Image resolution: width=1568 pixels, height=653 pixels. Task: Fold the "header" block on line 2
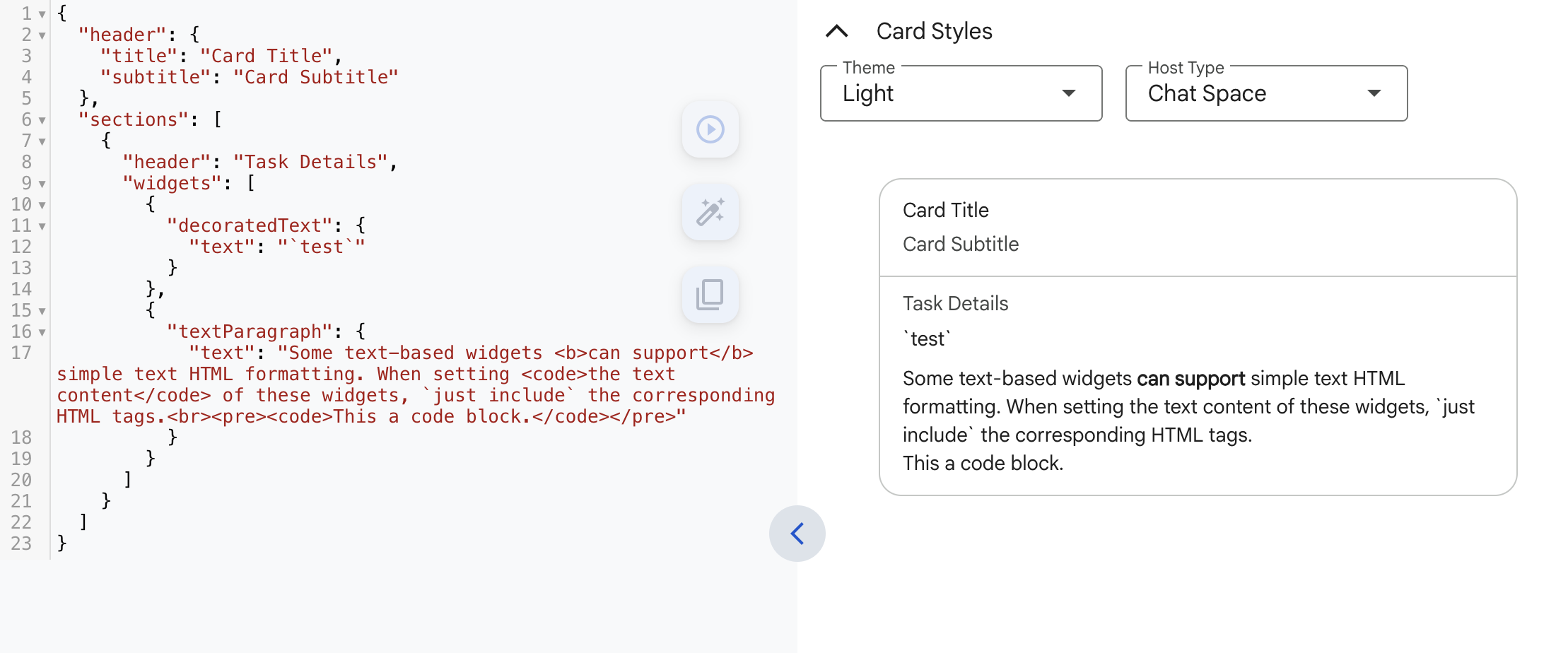(x=42, y=35)
